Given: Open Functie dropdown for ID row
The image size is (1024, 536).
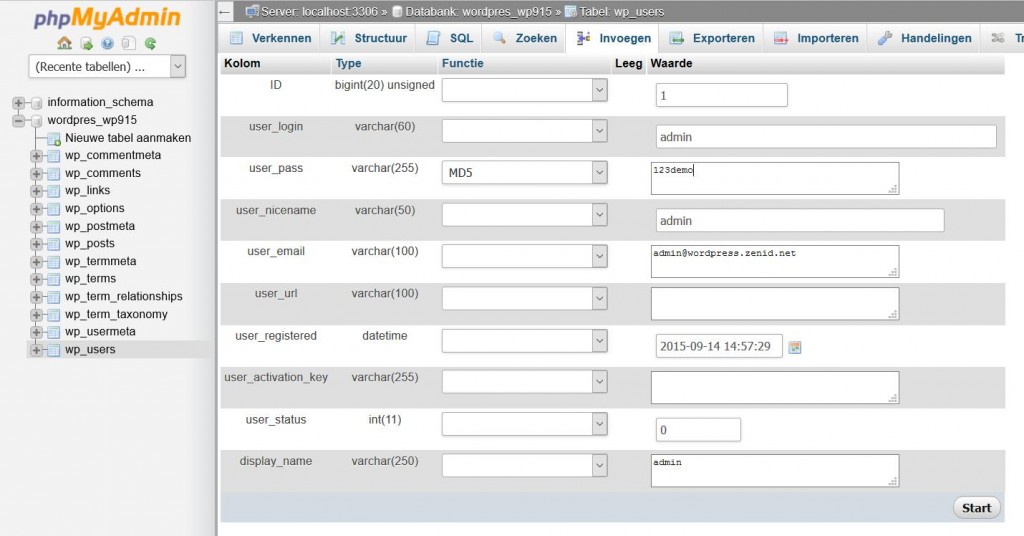Looking at the screenshot, I should pyautogui.click(x=524, y=90).
